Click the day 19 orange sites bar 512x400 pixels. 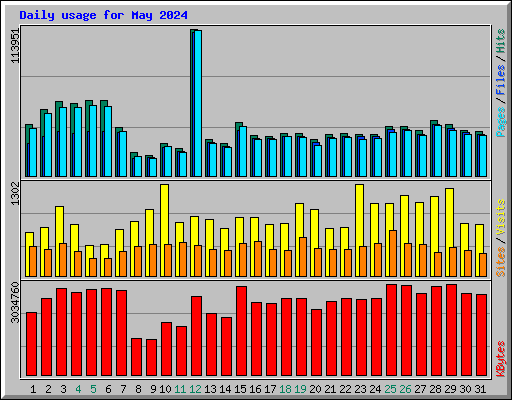tap(303, 257)
